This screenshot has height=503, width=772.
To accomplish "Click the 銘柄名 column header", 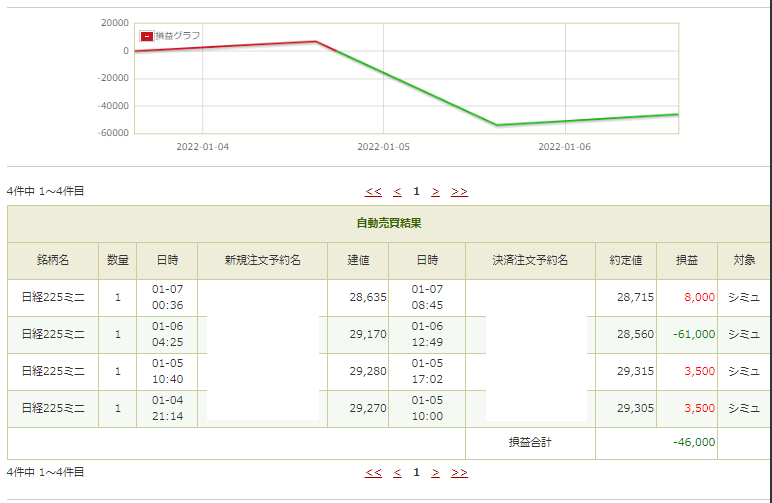I will 53,260.
